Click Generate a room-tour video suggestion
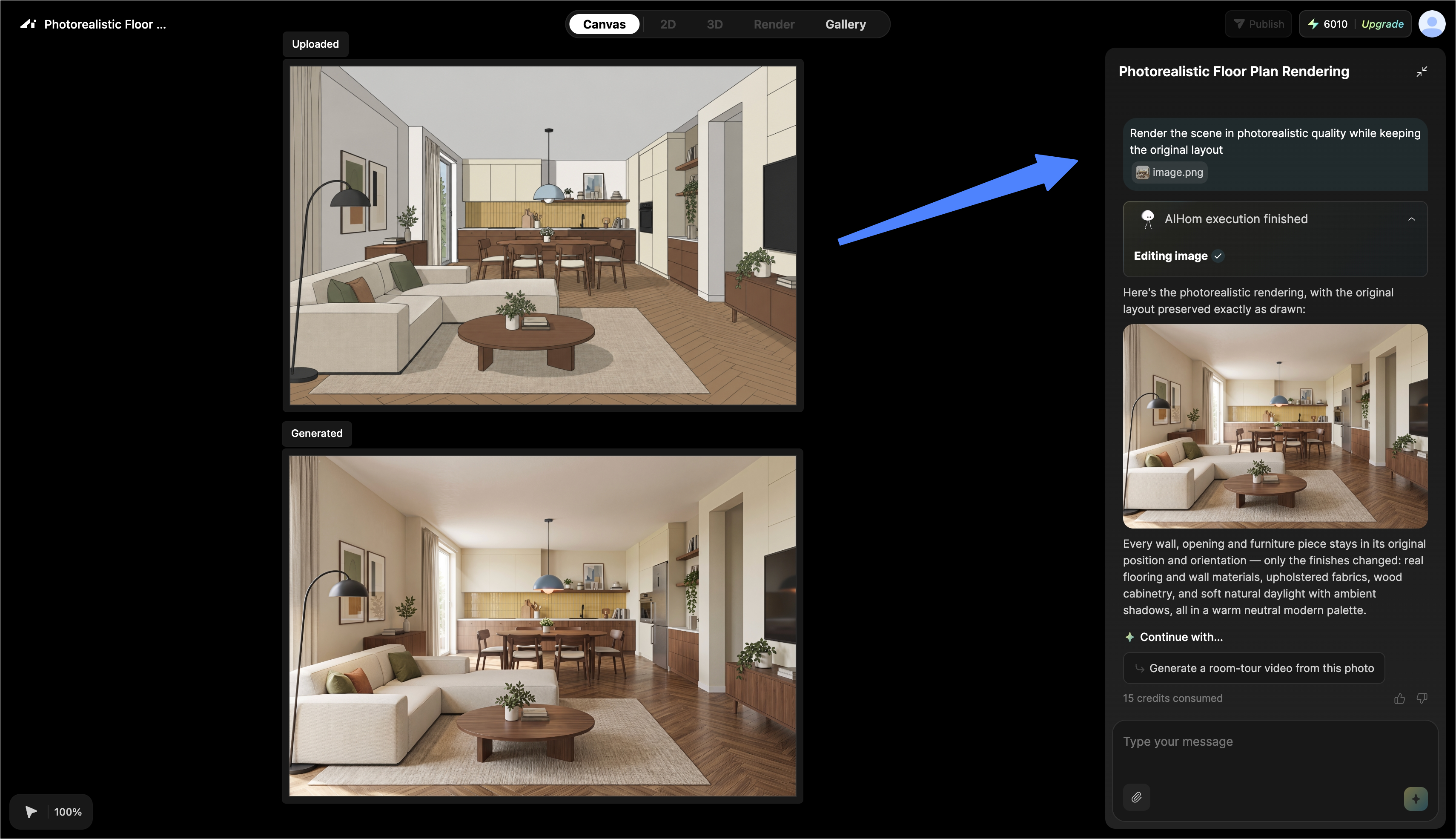The height and width of the screenshot is (839, 1456). (x=1254, y=668)
